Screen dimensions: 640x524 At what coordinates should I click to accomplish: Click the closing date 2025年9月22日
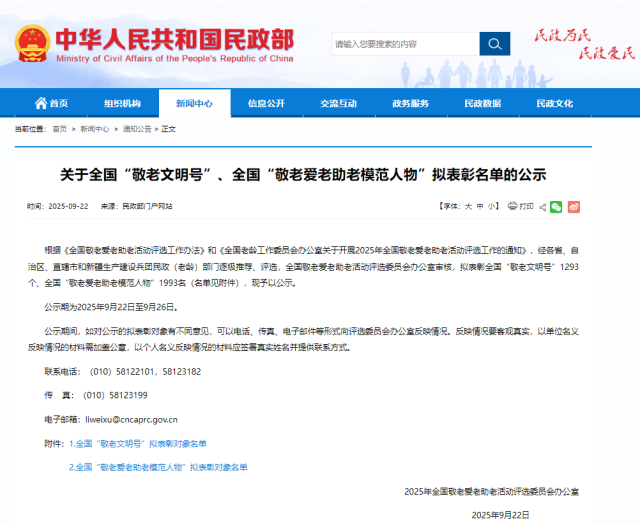click(500, 515)
